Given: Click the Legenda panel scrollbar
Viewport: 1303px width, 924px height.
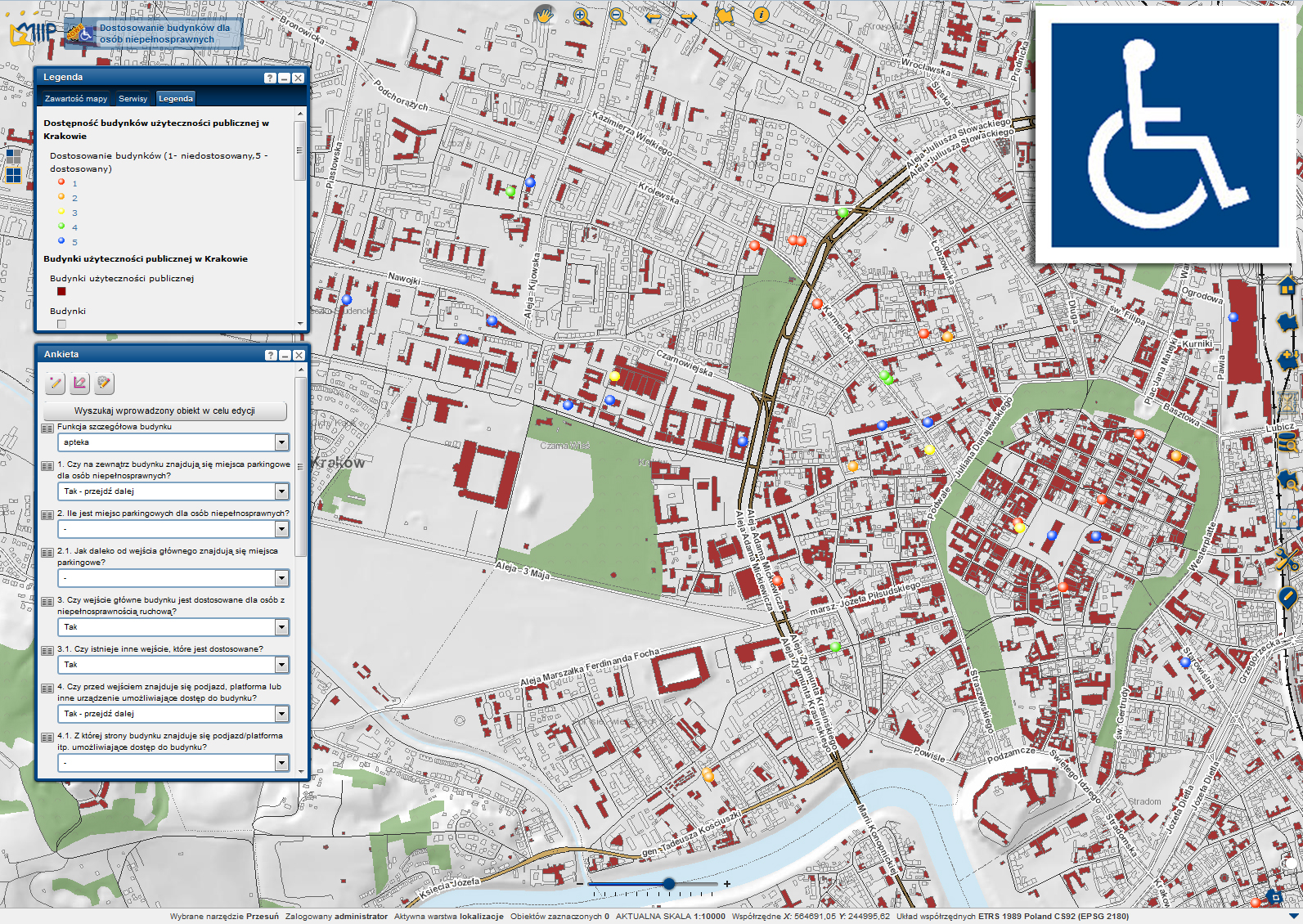Looking at the screenshot, I should click(300, 150).
